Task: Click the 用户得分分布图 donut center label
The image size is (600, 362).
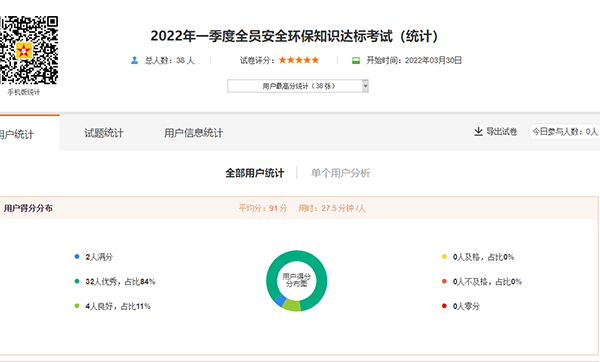Action: 297,280
